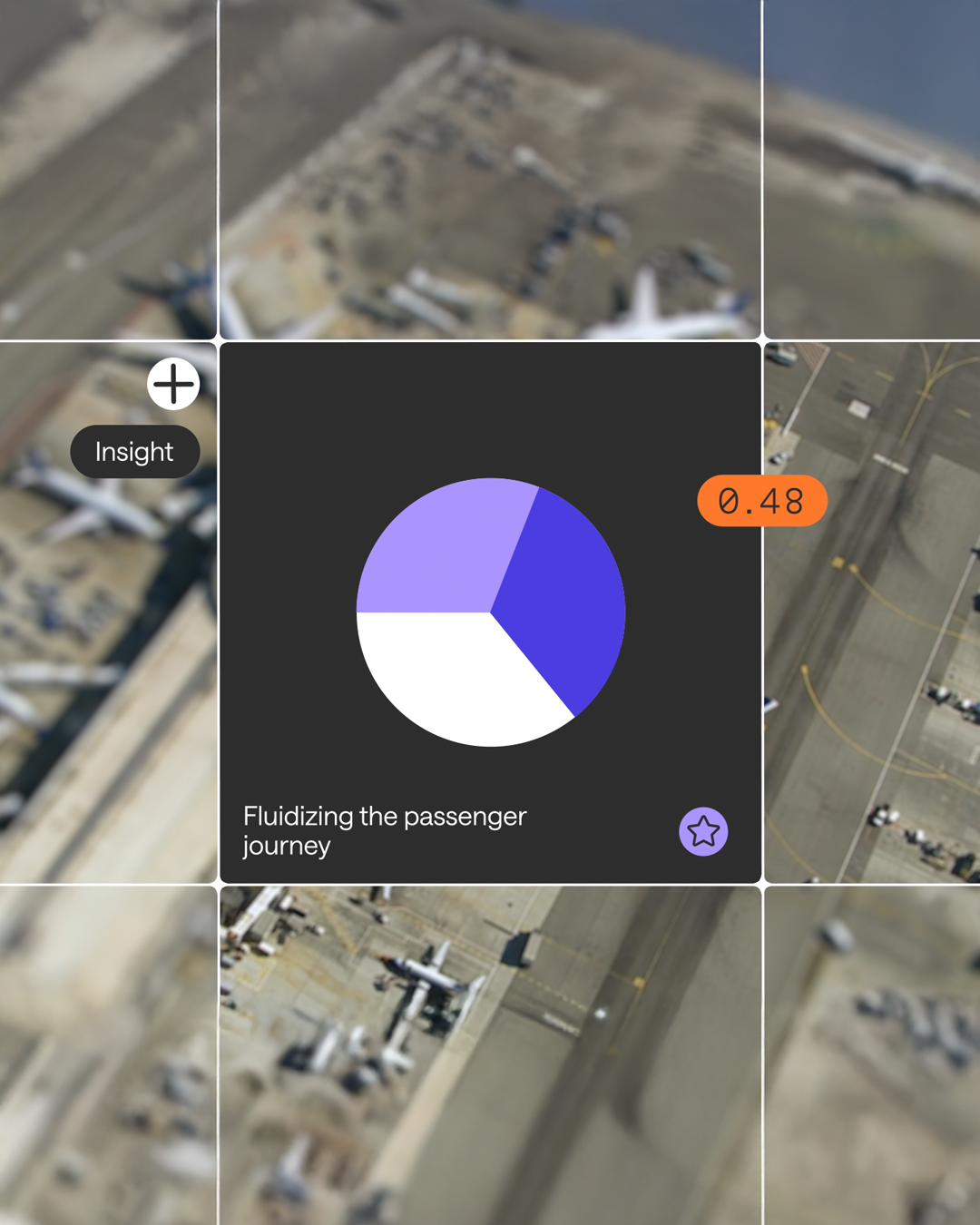Open the blurred bottom-left corner tile
The width and height of the screenshot is (980, 1225).
[x=108, y=1055]
